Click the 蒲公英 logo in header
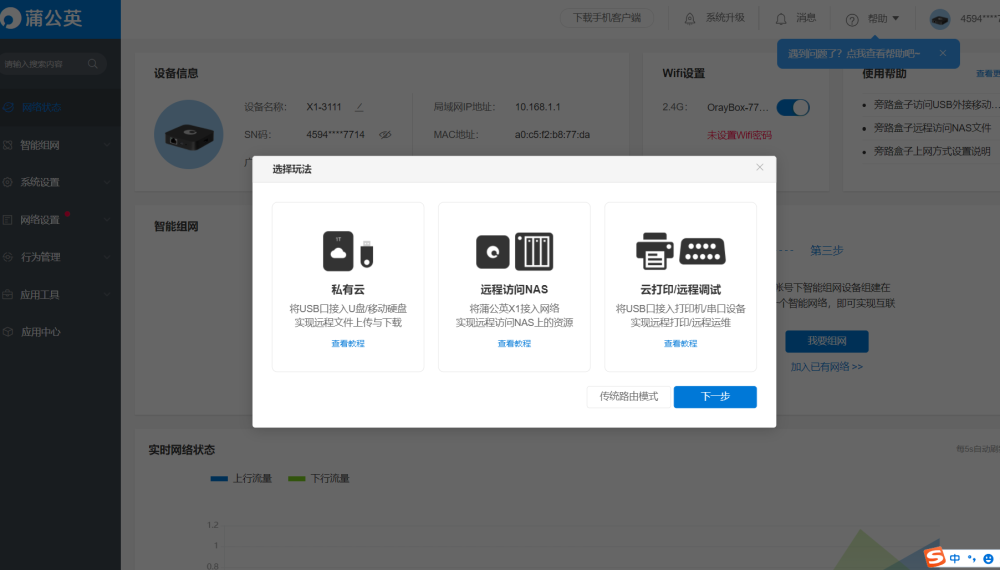Screen dimensions: 1000x570 [42, 18]
